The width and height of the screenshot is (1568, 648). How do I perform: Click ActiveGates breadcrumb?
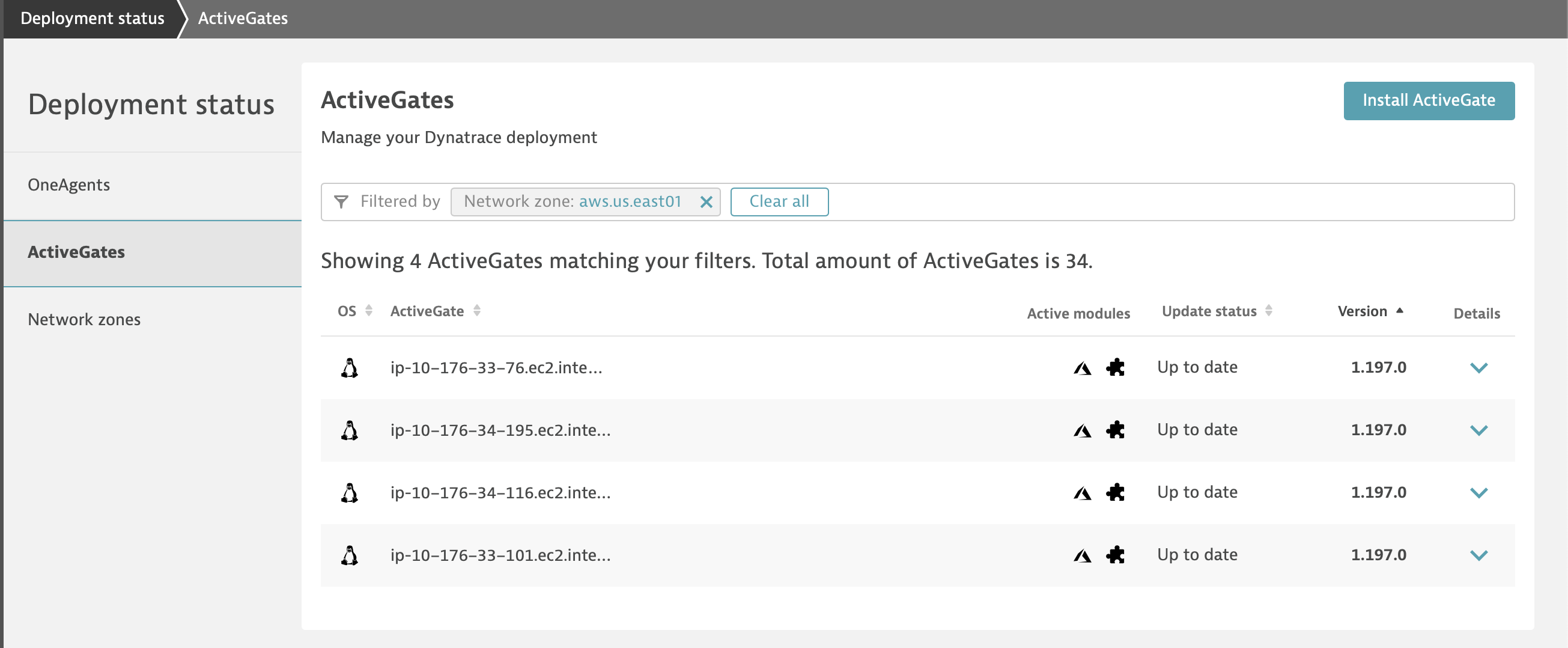[243, 18]
